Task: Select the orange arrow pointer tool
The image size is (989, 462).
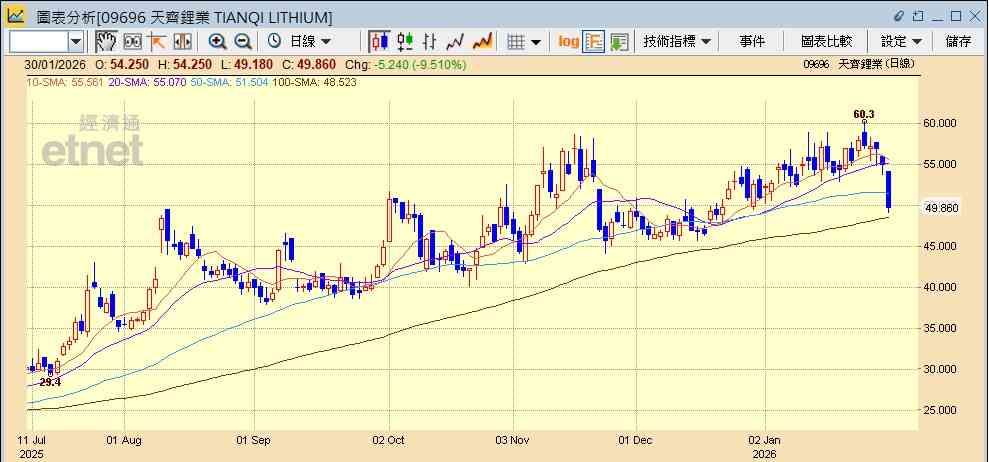Action: coord(156,42)
